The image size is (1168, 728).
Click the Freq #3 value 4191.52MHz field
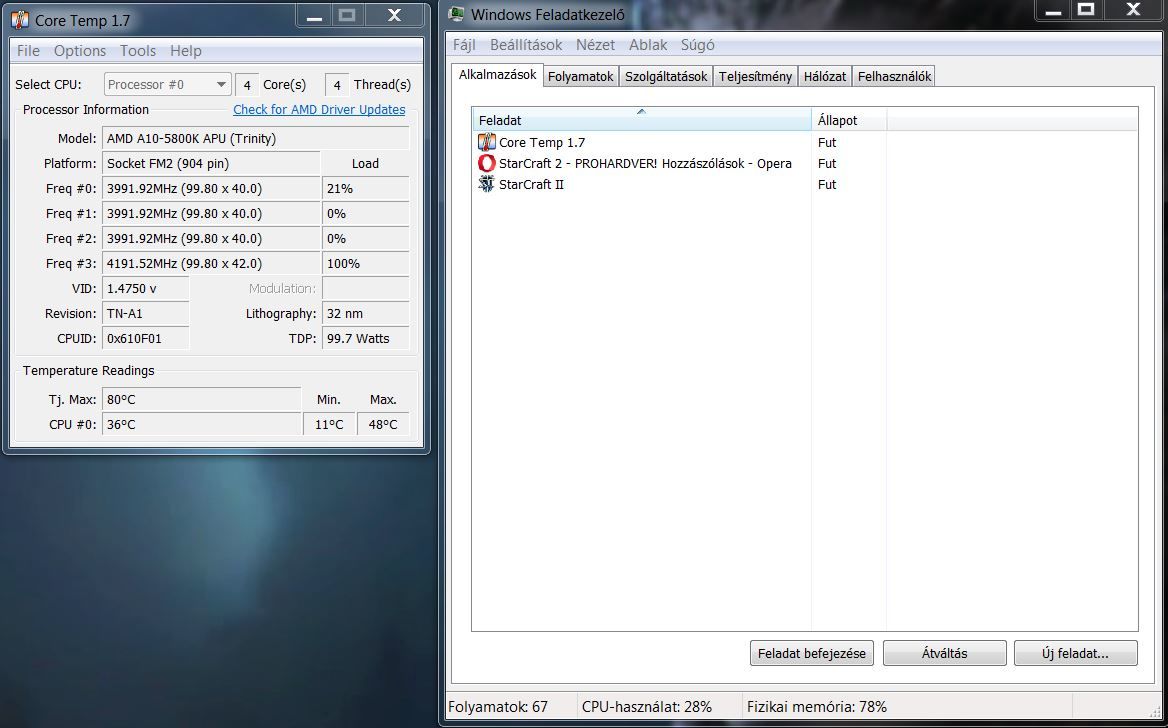point(211,263)
